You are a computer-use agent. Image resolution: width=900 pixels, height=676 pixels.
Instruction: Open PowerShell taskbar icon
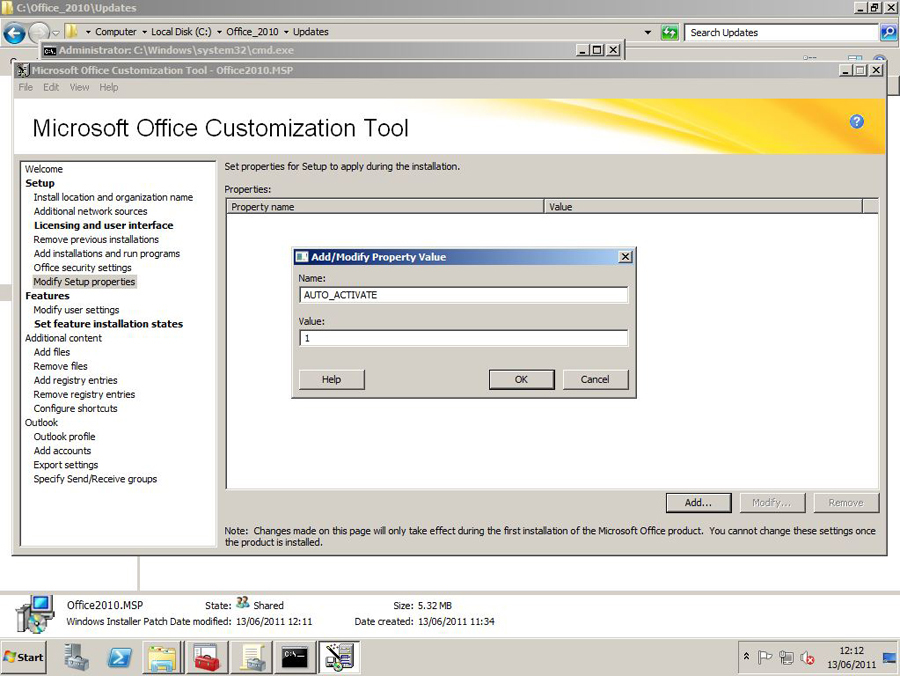tap(119, 658)
